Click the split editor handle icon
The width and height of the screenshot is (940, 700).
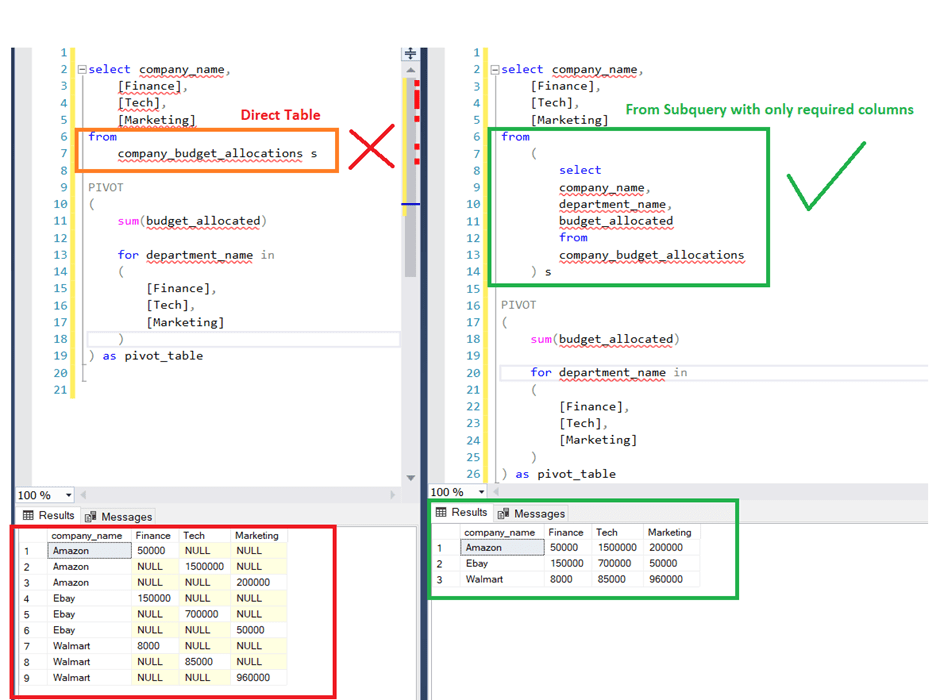click(410, 53)
